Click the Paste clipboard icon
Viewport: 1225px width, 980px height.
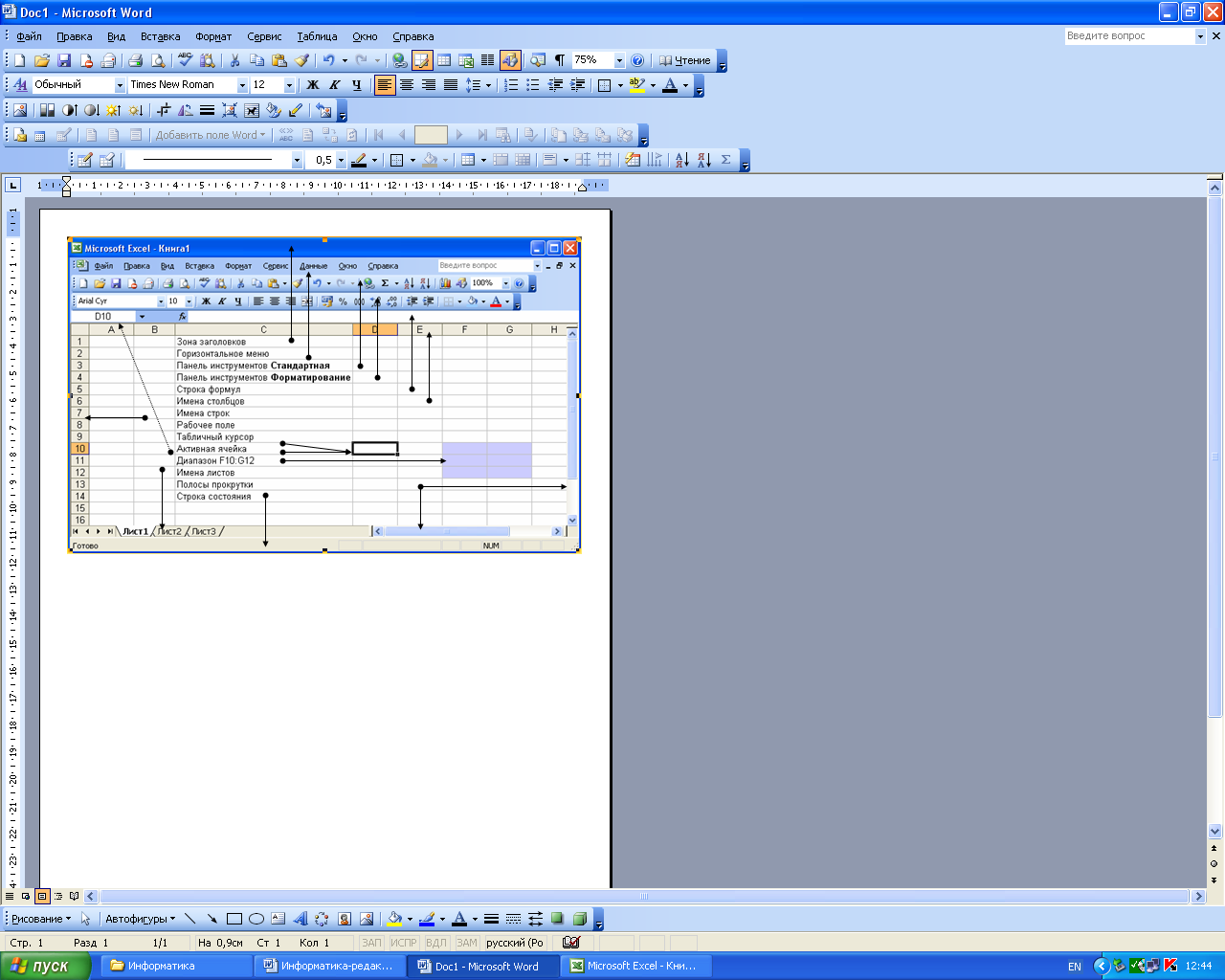point(278,60)
